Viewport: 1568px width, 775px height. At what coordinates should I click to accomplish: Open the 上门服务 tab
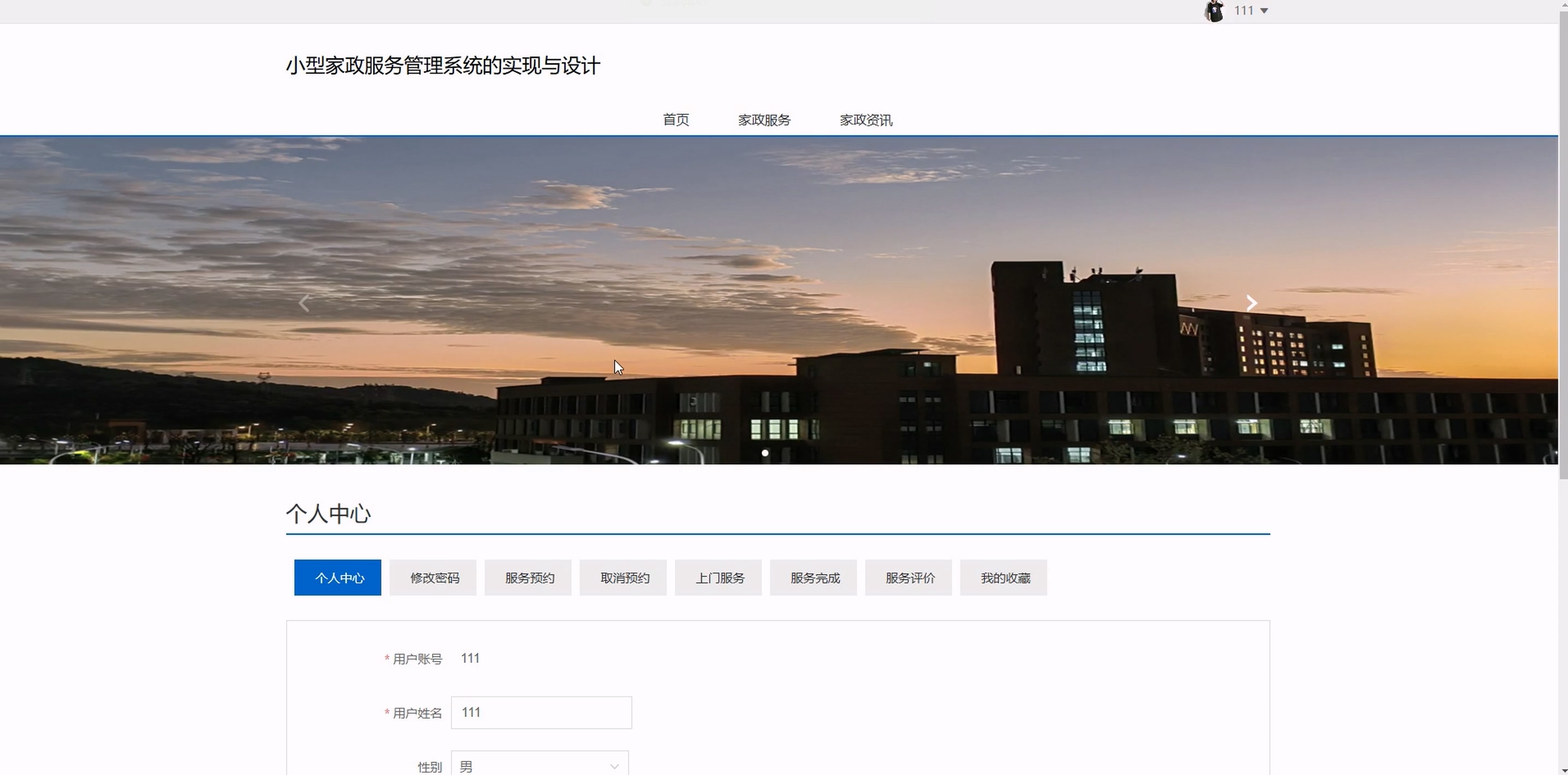coord(718,577)
